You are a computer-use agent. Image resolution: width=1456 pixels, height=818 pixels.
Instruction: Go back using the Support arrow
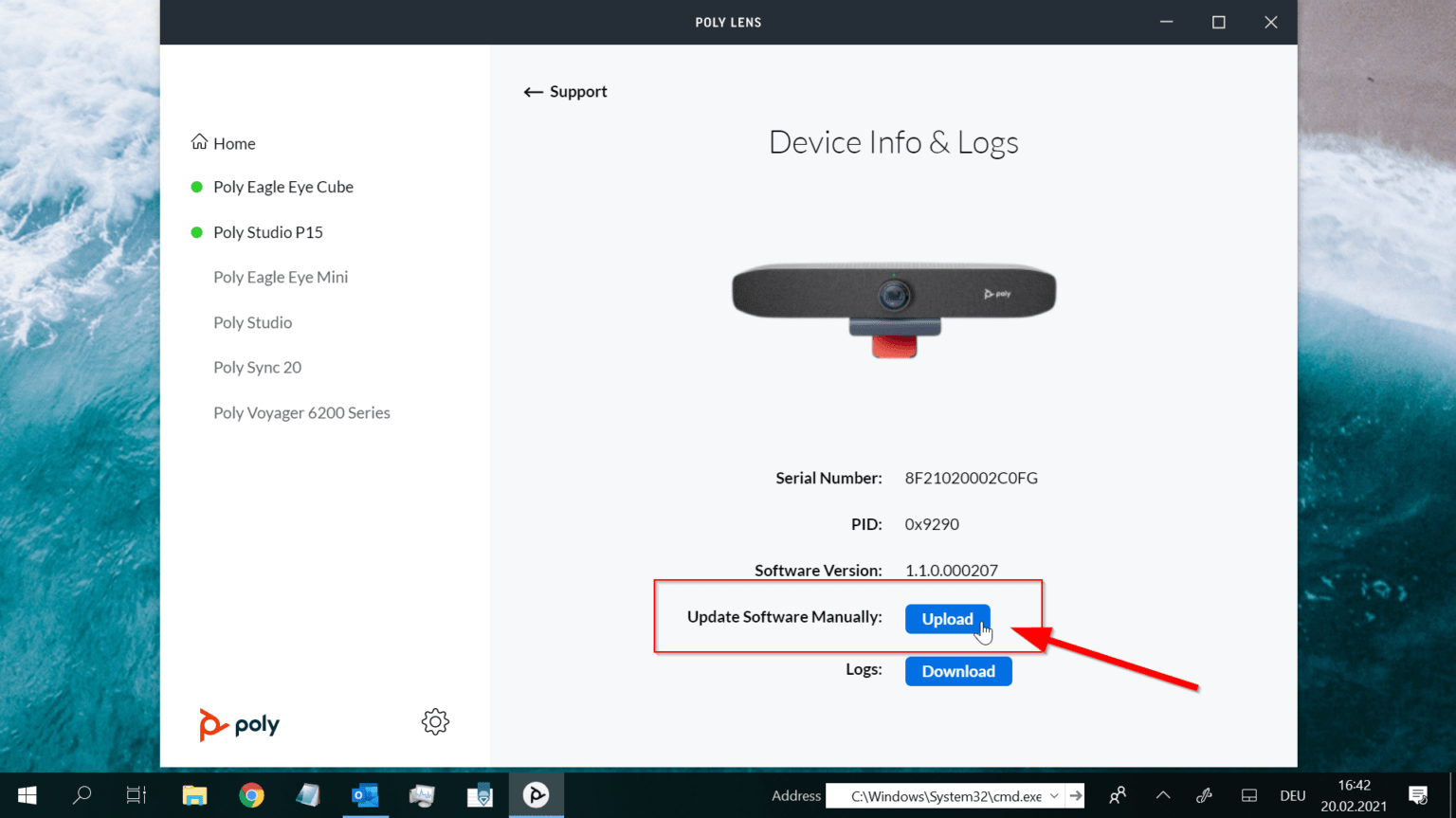[565, 92]
